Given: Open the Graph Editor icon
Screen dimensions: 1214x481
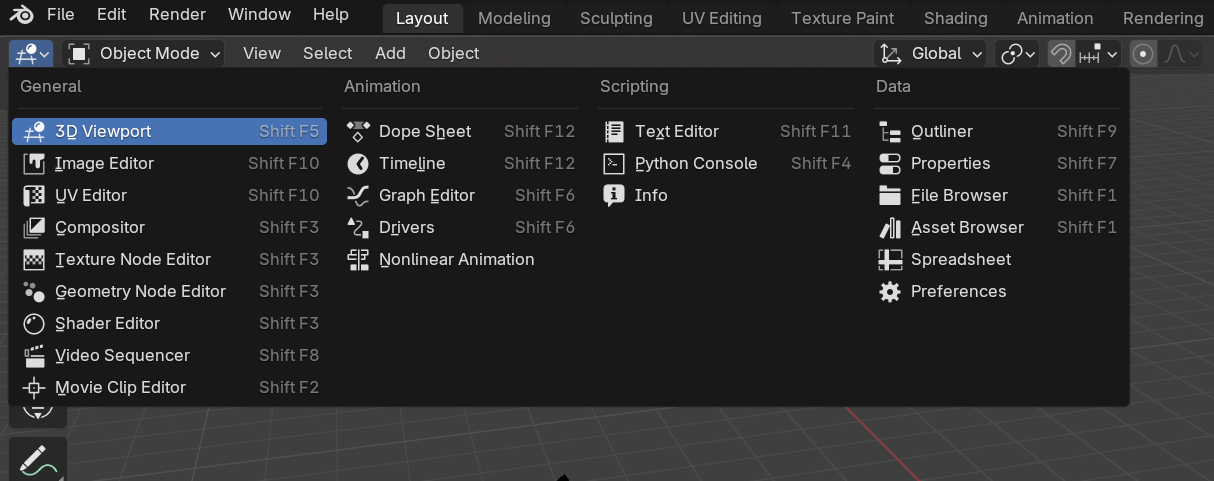Looking at the screenshot, I should (359, 195).
